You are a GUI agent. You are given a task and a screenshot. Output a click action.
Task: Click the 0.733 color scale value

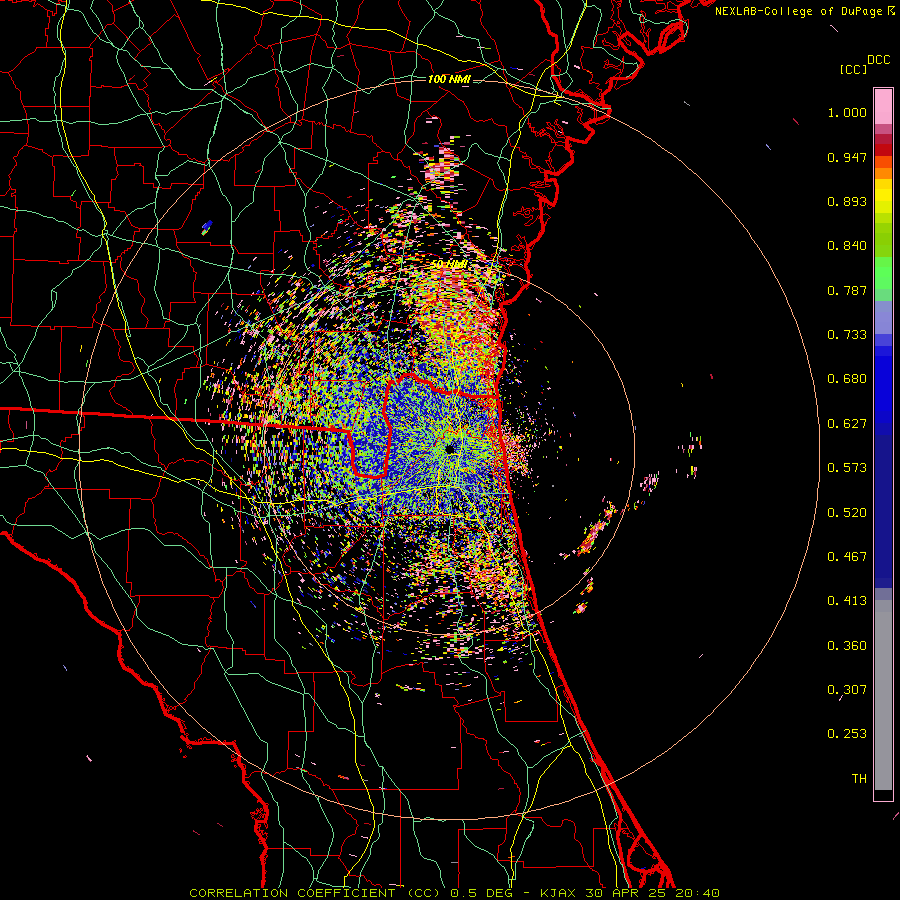click(x=847, y=335)
